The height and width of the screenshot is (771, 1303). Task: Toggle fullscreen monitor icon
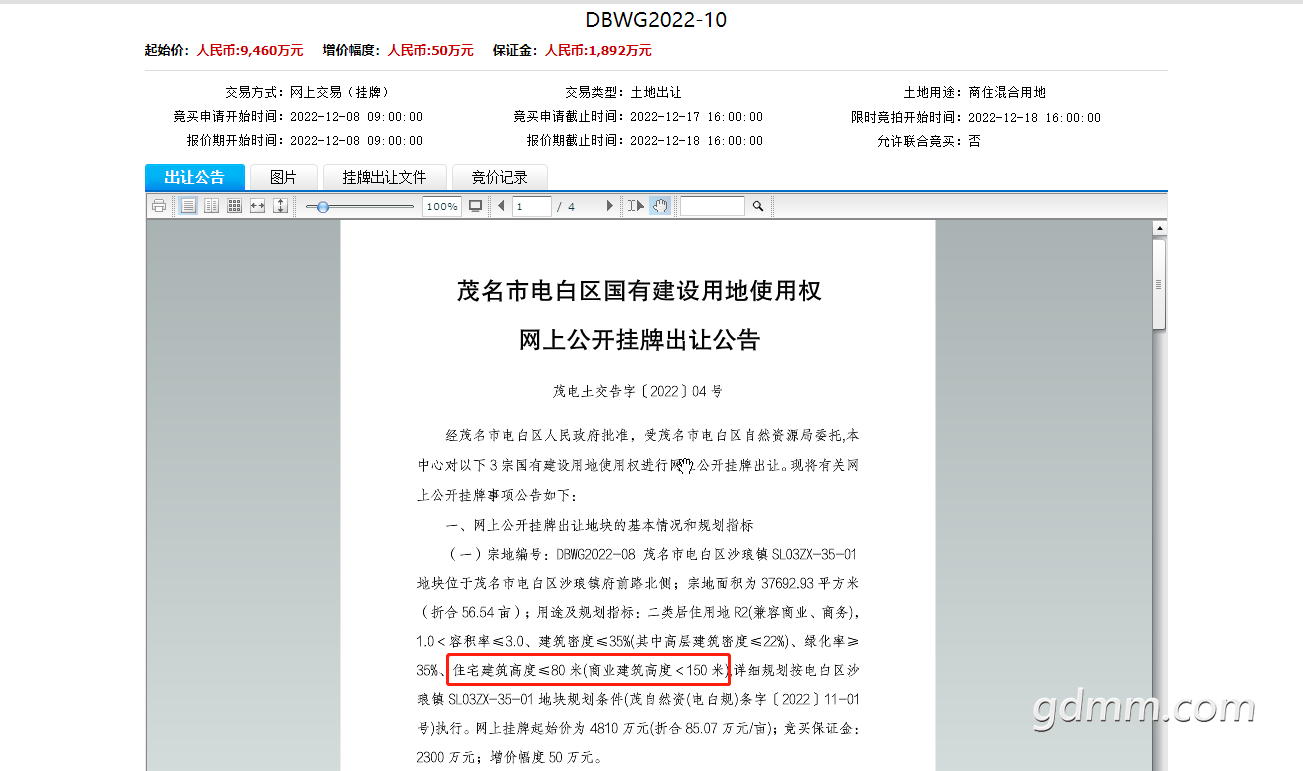[x=476, y=206]
